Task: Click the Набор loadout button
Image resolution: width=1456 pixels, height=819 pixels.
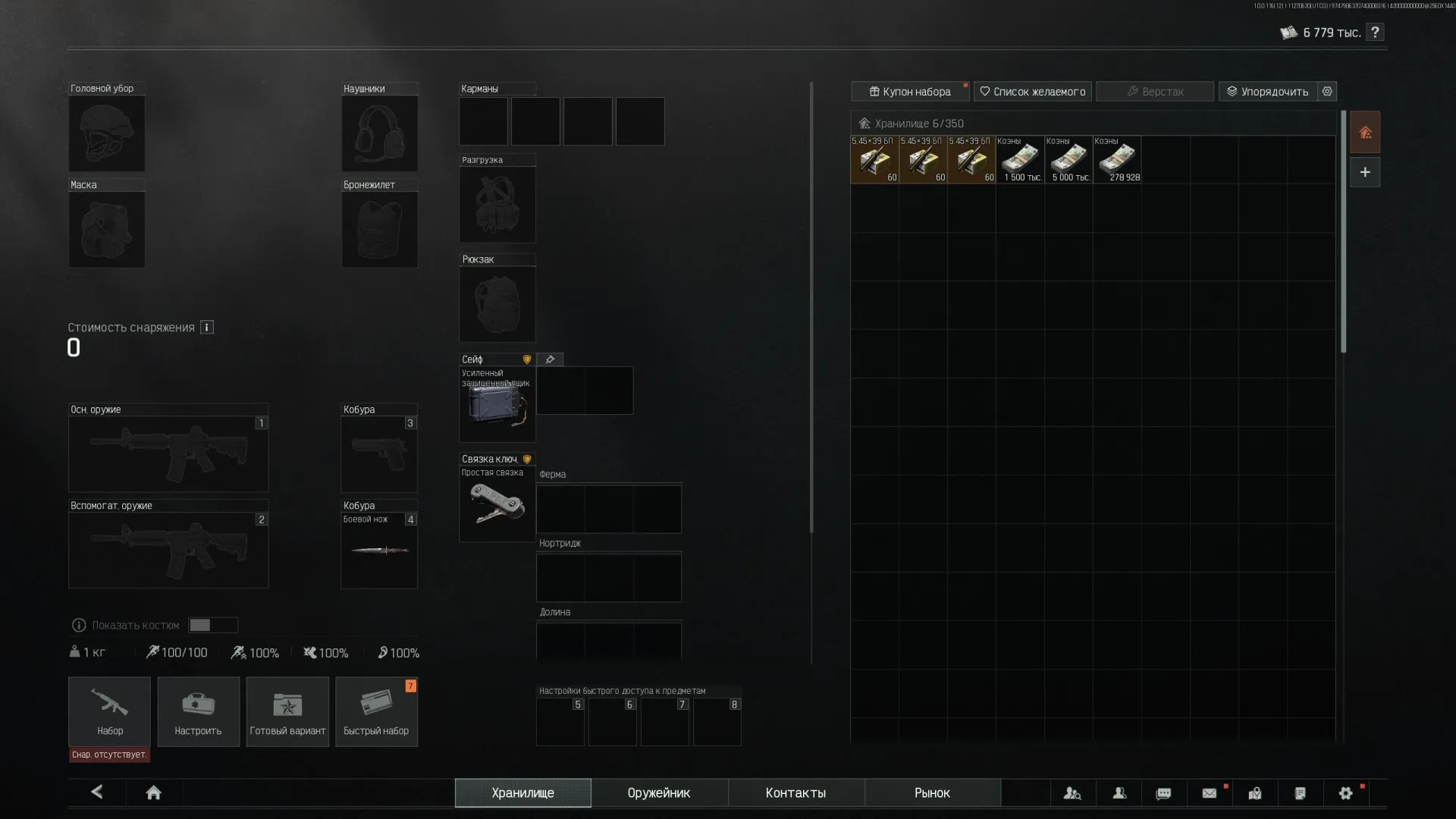Action: click(x=110, y=711)
